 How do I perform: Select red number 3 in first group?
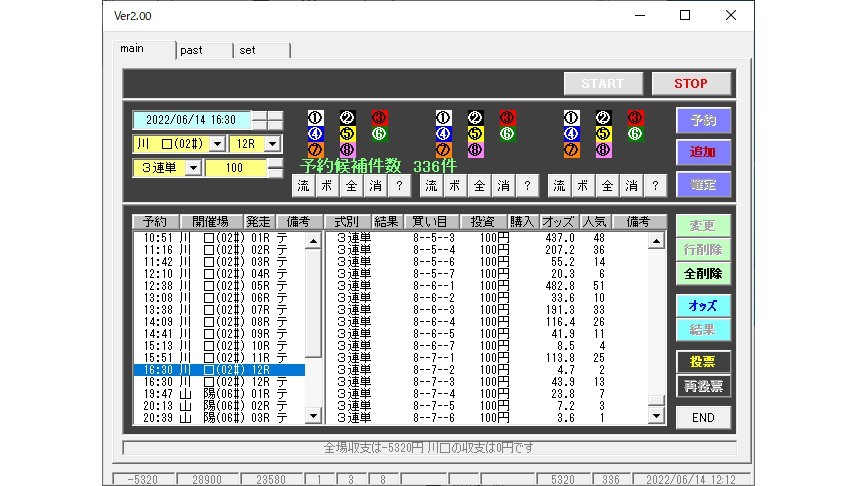coord(379,118)
